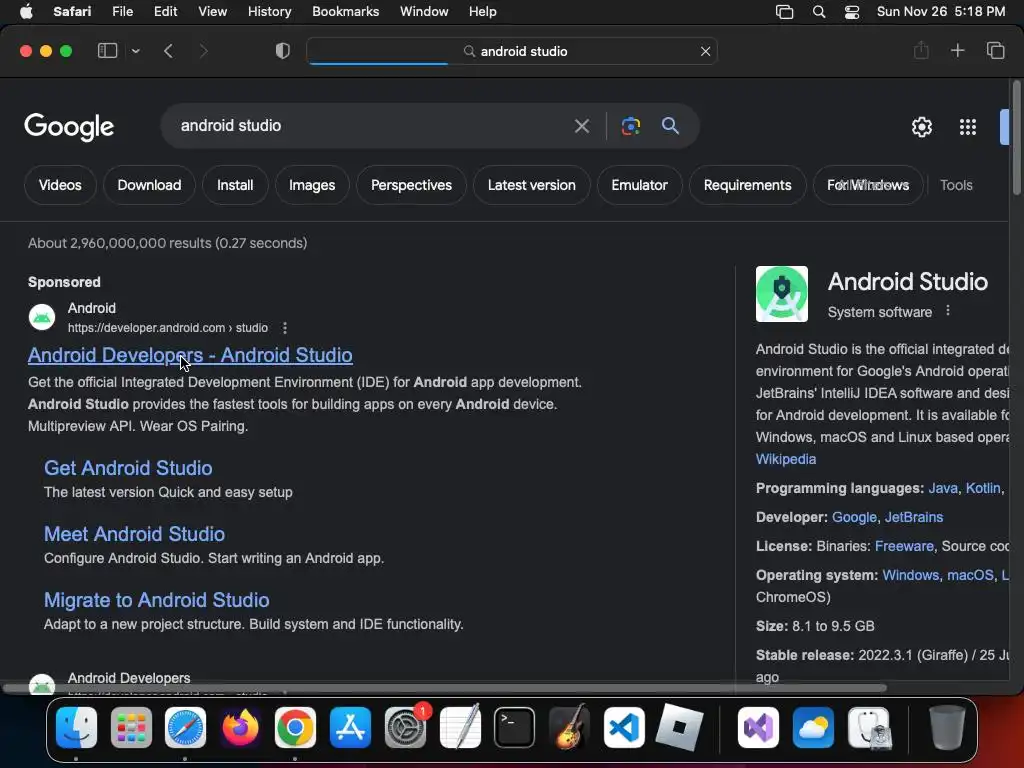Open the Edit menu
Image resolution: width=1024 pixels, height=768 pixels.
[x=165, y=12]
